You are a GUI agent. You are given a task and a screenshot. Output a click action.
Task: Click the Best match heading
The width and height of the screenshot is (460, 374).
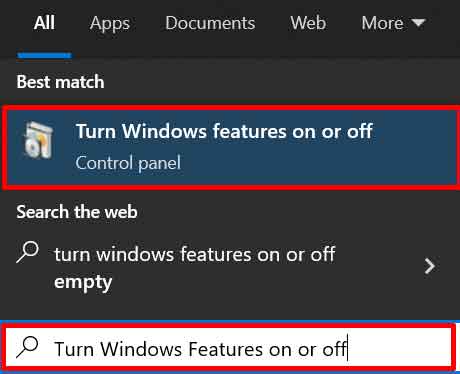coord(60,82)
